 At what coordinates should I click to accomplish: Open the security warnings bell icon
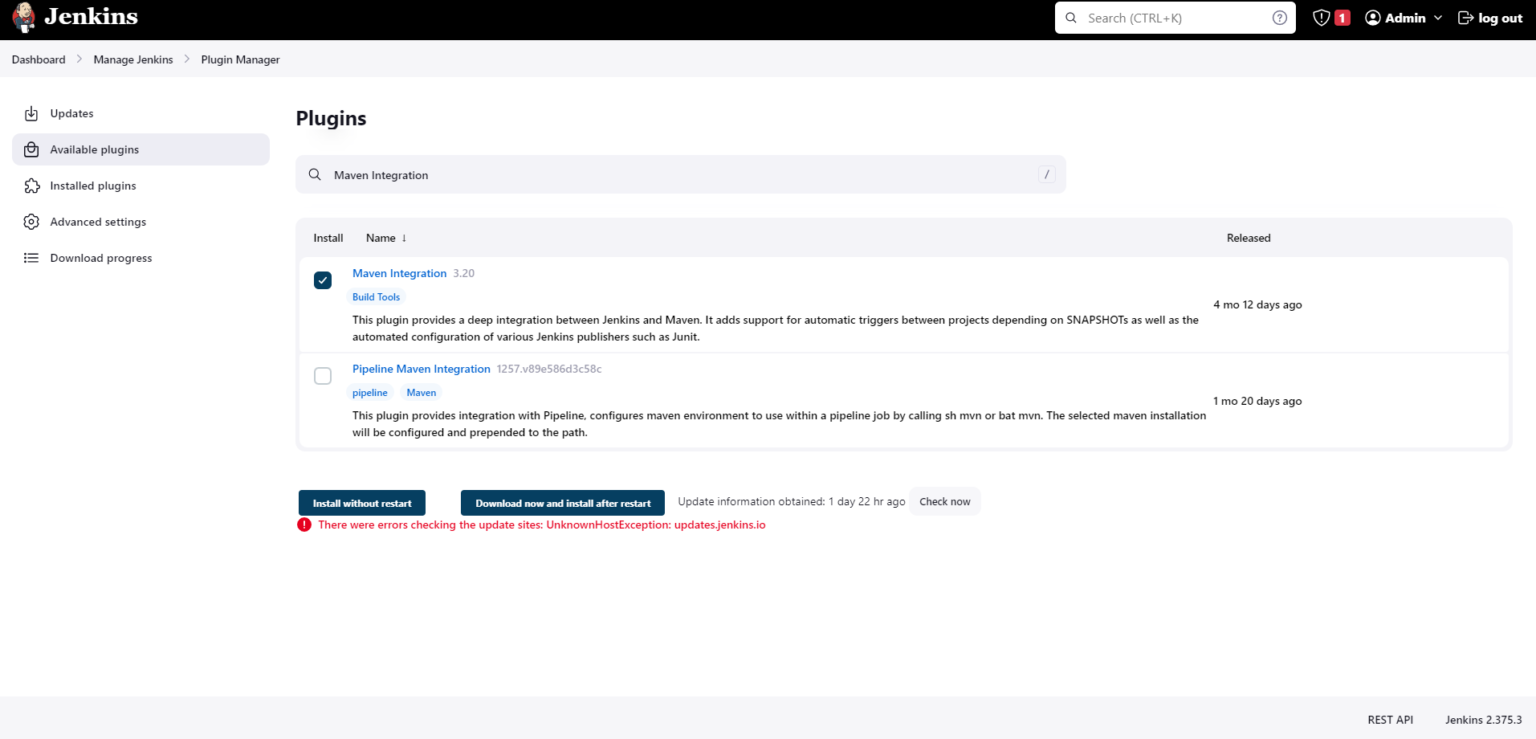(x=1322, y=17)
